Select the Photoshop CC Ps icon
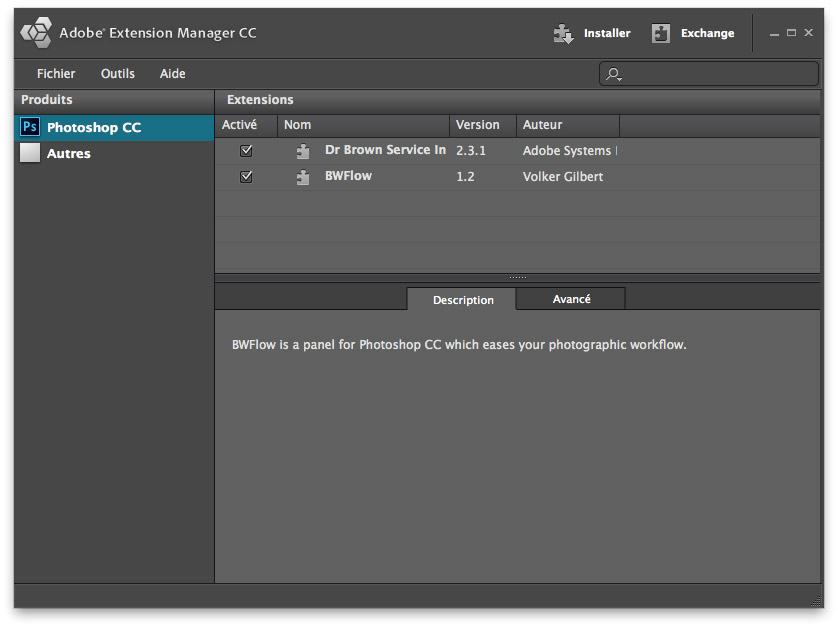The image size is (838, 628). pyautogui.click(x=30, y=127)
